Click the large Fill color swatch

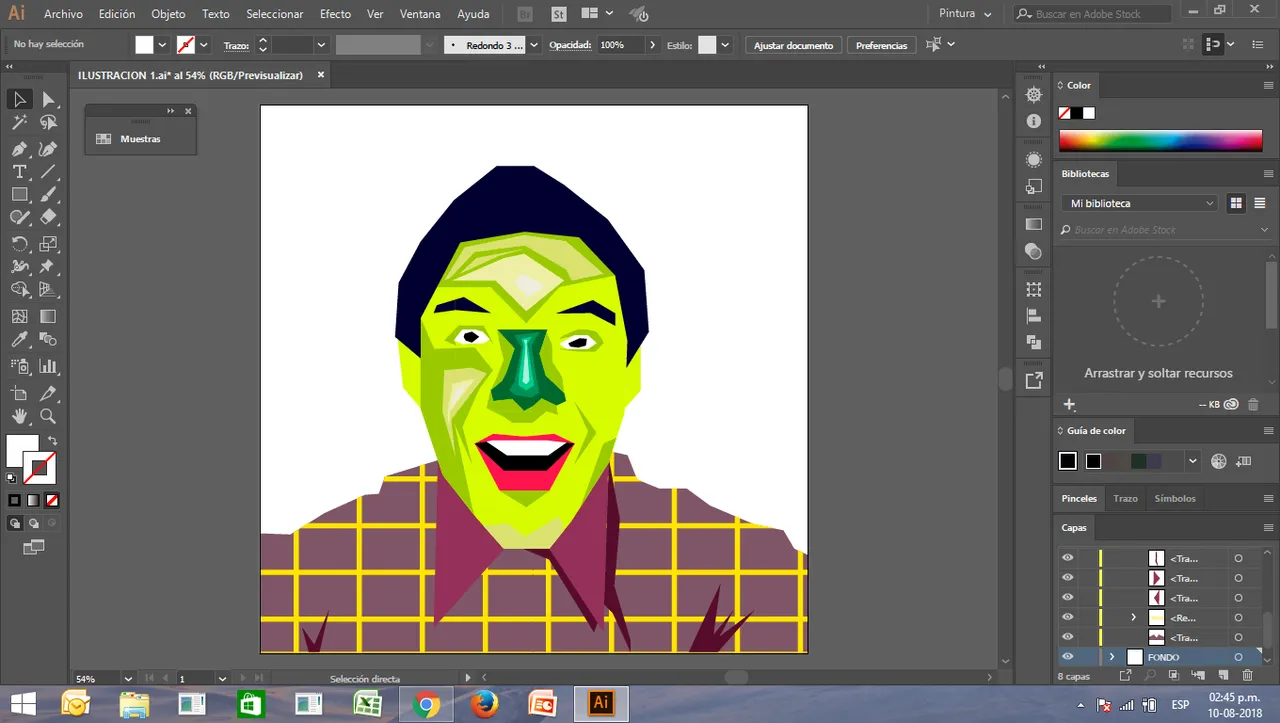click(22, 450)
